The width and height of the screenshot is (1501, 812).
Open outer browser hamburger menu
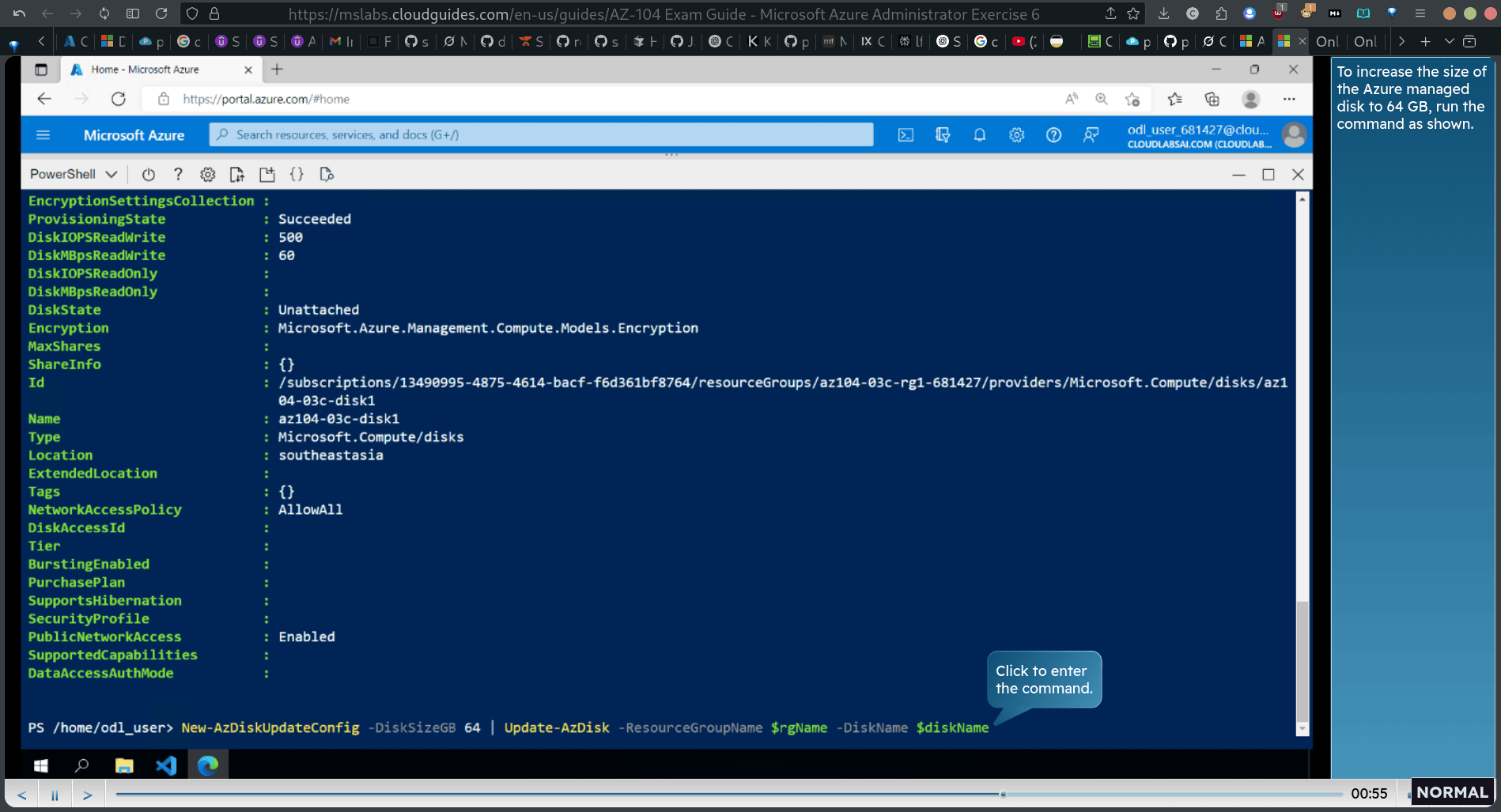click(1420, 13)
